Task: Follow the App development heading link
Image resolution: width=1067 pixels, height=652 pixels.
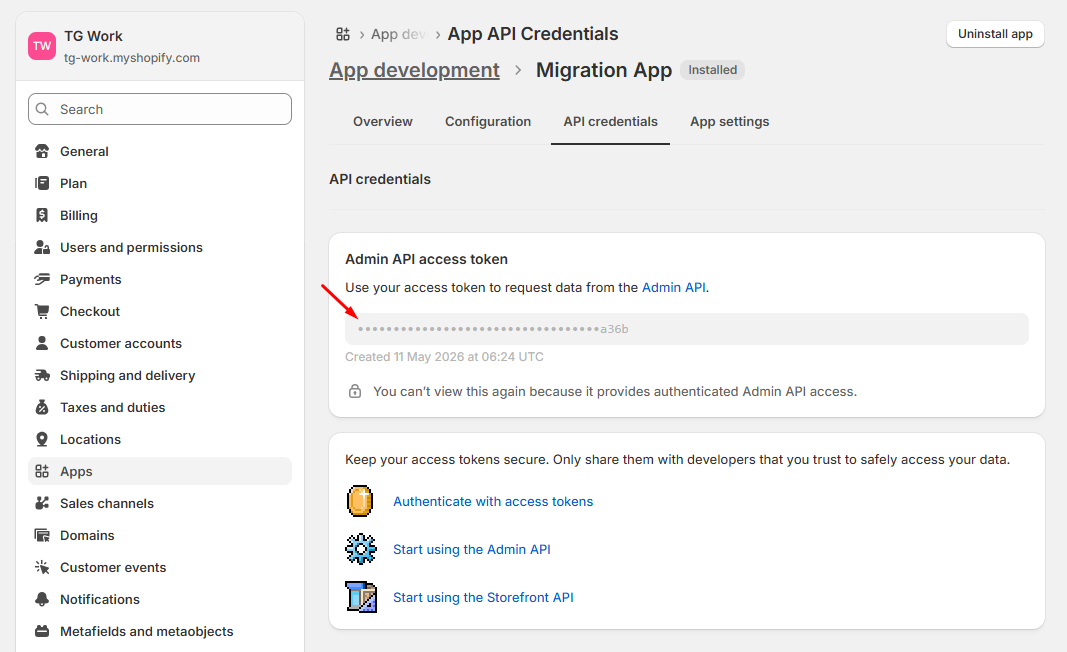Action: click(x=414, y=70)
